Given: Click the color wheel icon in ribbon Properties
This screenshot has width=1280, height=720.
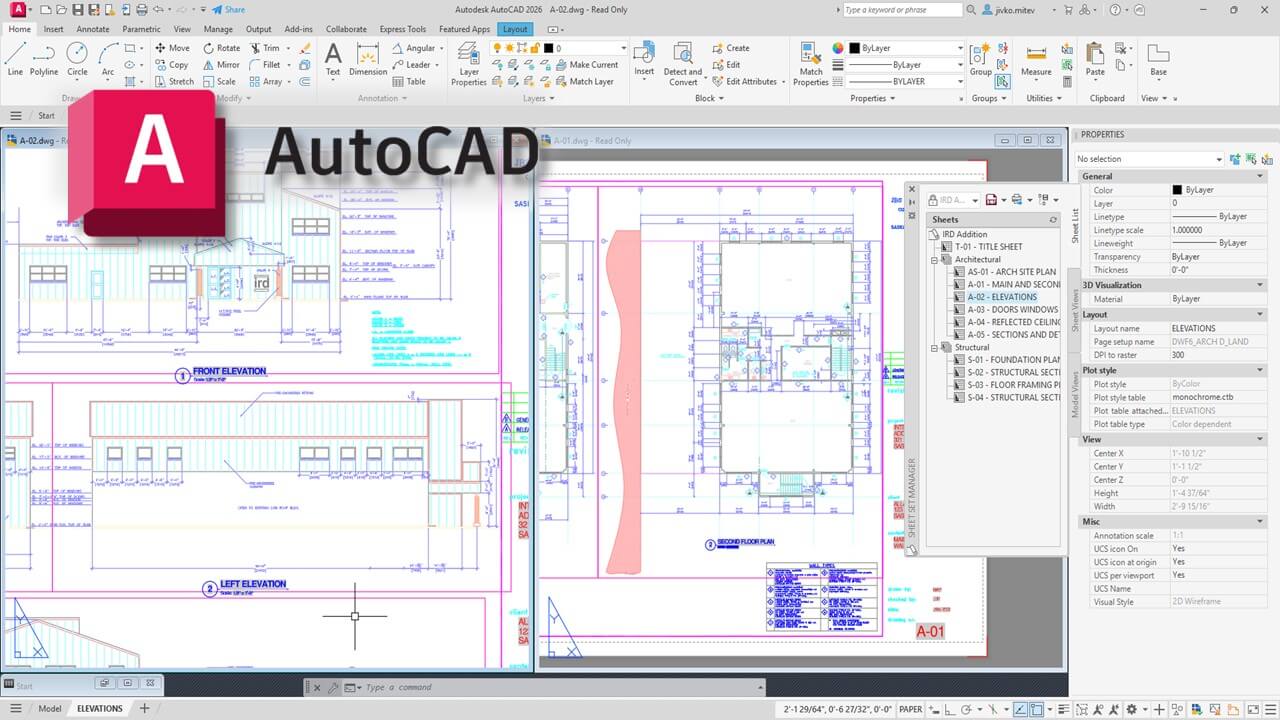Looking at the screenshot, I should click(x=838, y=48).
